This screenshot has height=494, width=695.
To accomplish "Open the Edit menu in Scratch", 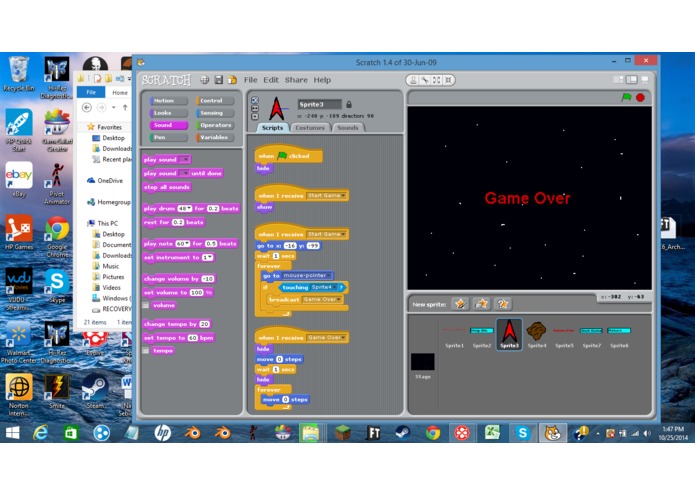I will 271,80.
